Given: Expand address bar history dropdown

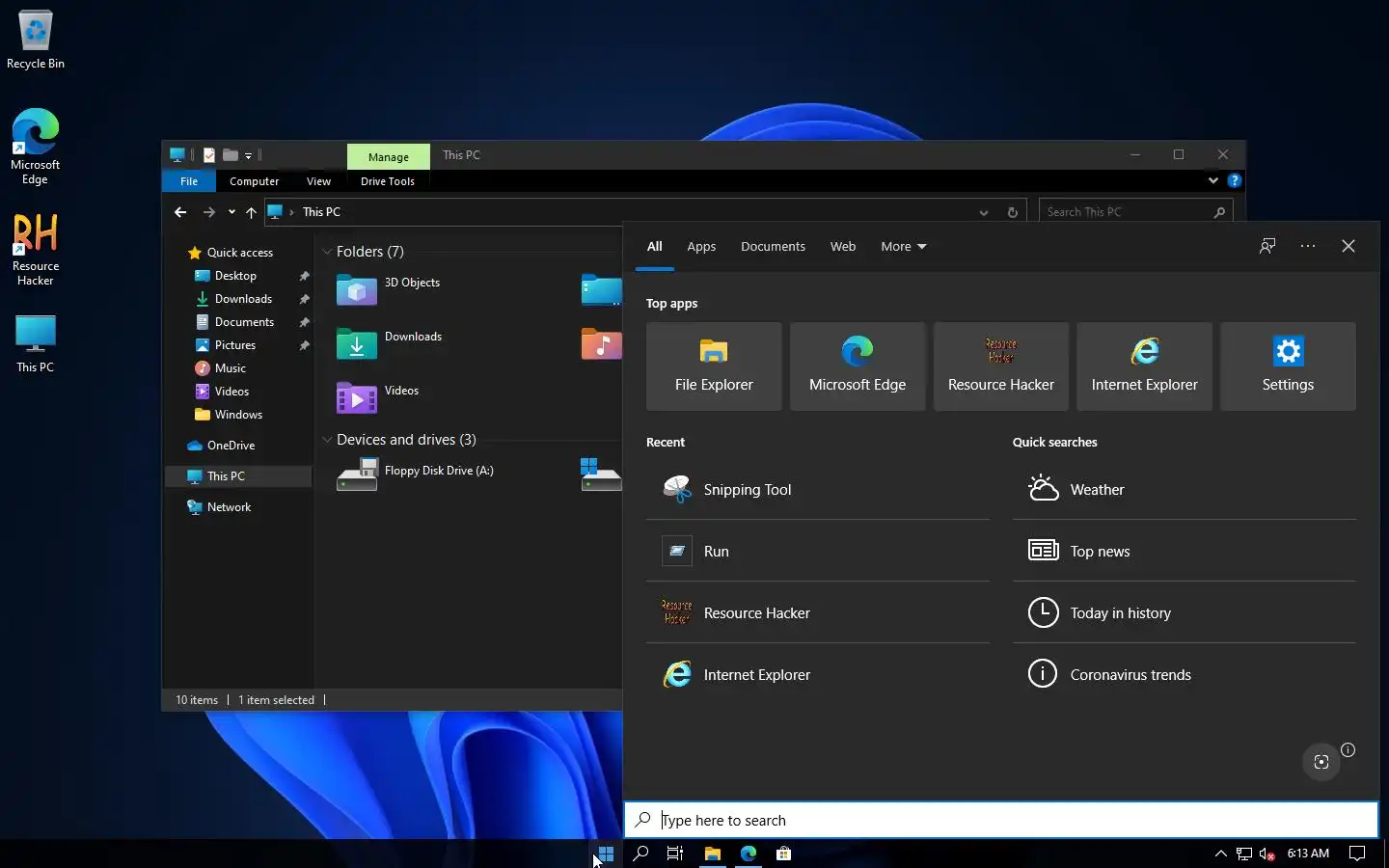Looking at the screenshot, I should coord(984,212).
